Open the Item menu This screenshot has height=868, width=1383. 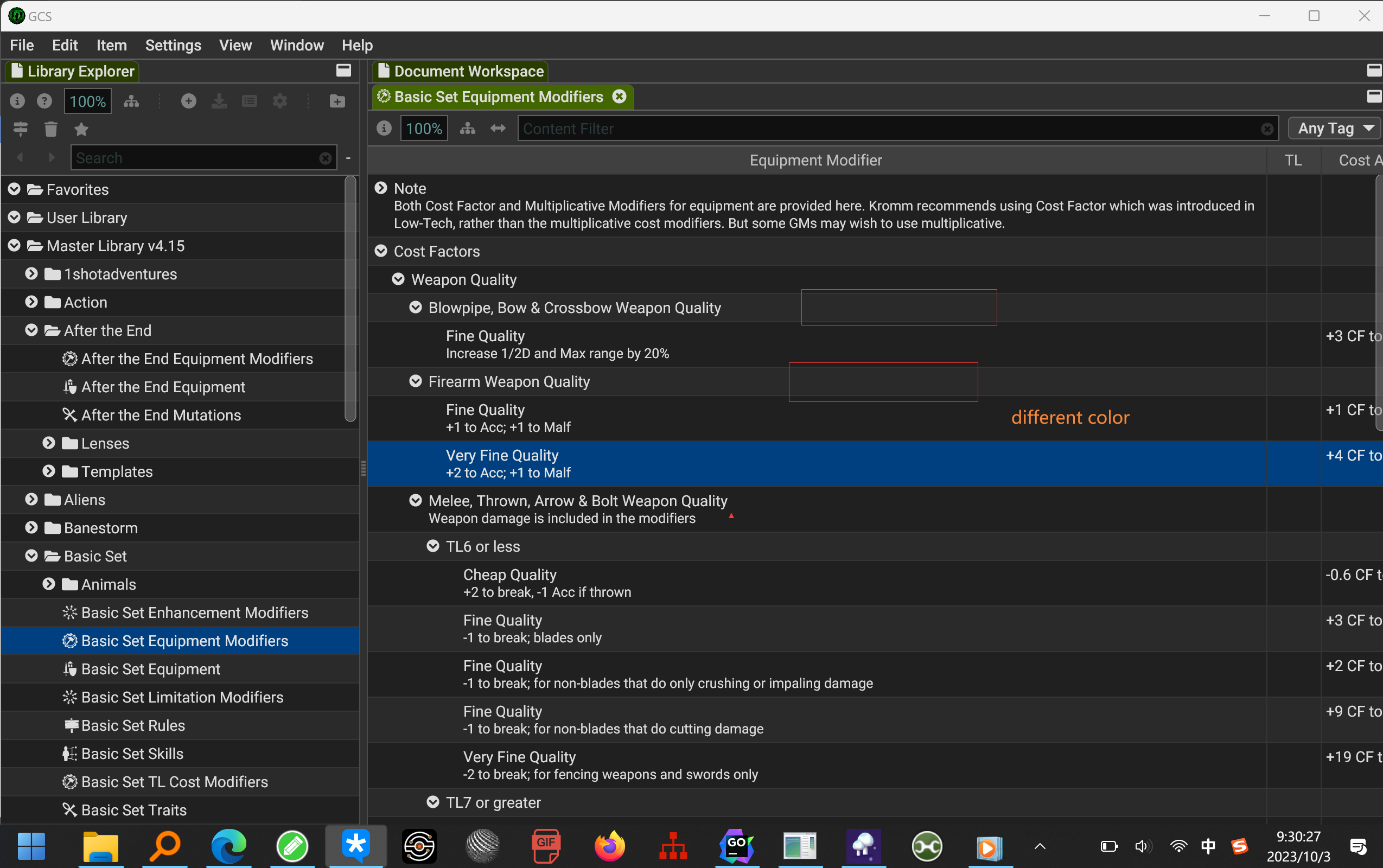111,45
